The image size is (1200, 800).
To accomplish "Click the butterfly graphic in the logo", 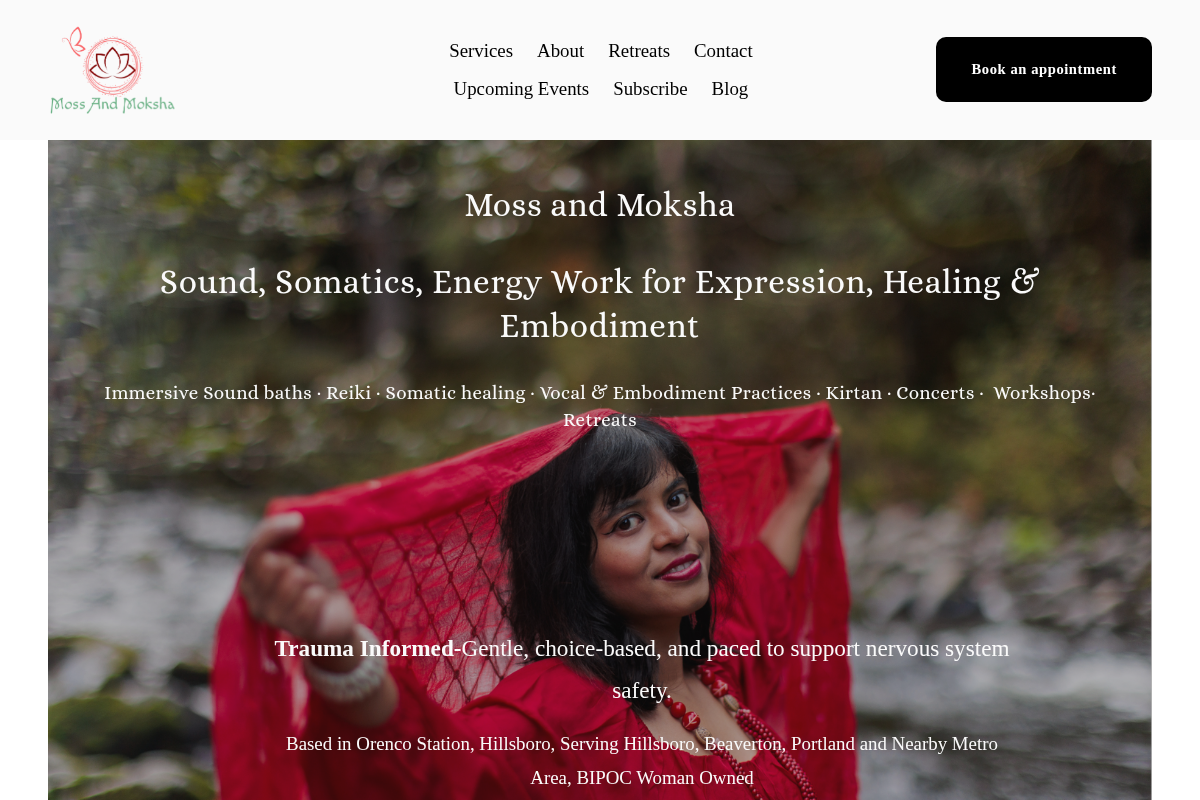I will (73, 41).
